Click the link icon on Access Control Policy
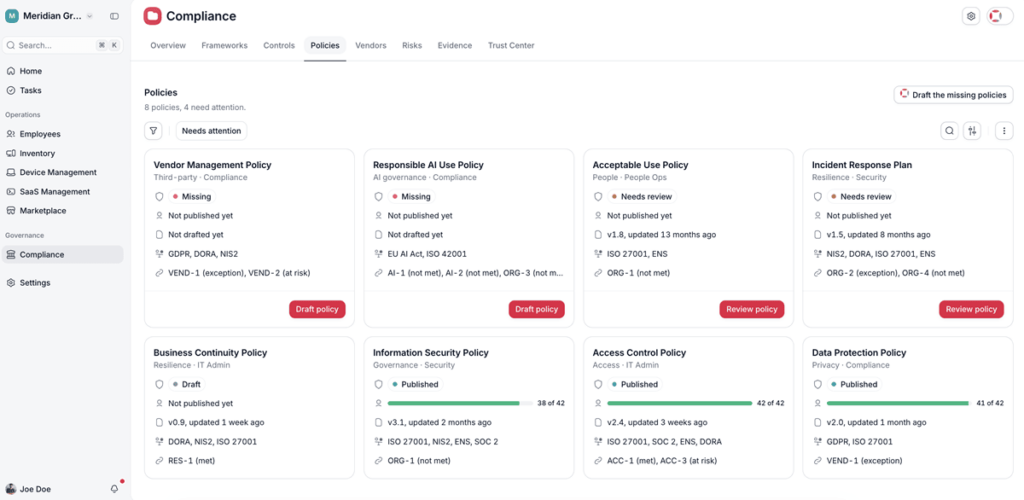The width and height of the screenshot is (1024, 500). (x=598, y=461)
